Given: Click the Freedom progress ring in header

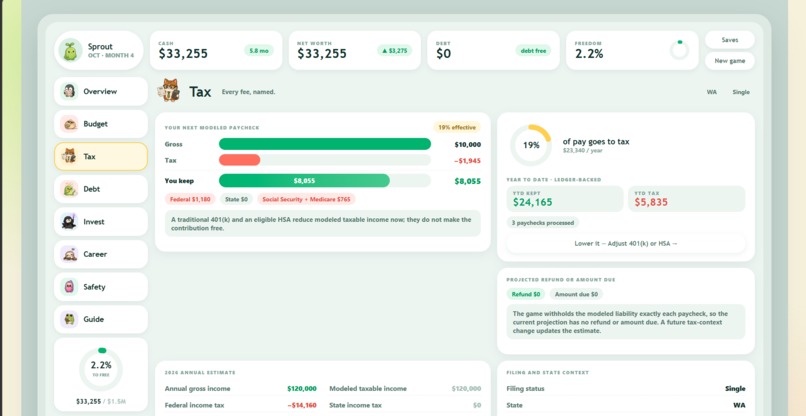Looking at the screenshot, I should pos(680,50).
